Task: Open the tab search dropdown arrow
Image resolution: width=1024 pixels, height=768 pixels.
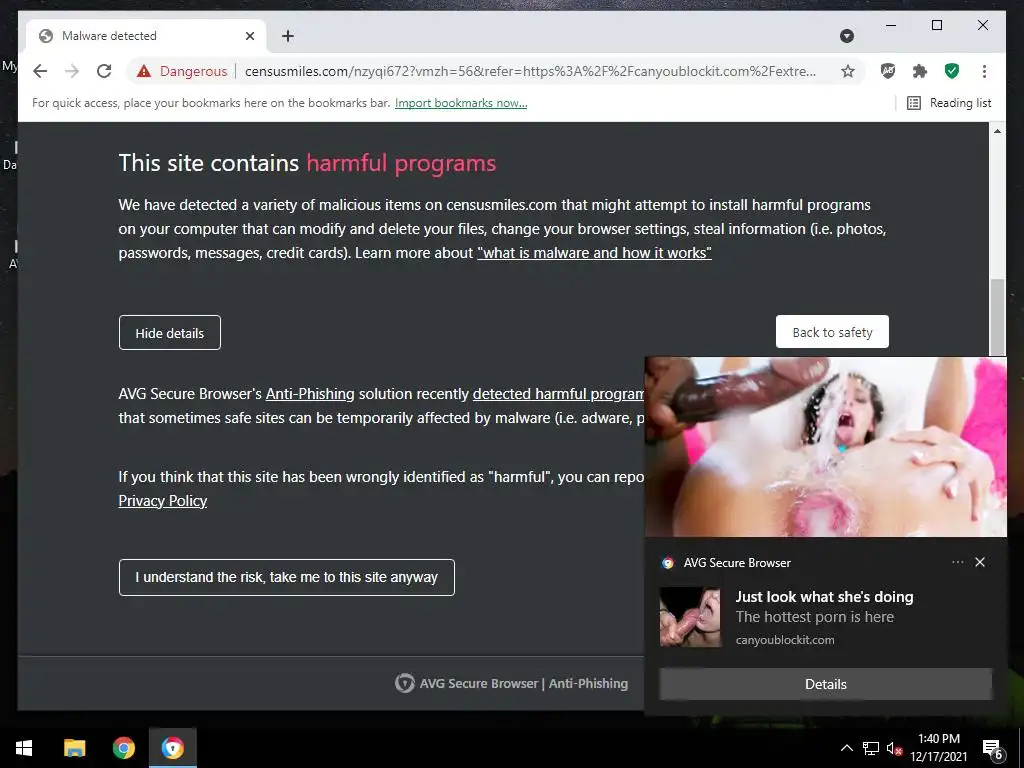Action: [847, 36]
